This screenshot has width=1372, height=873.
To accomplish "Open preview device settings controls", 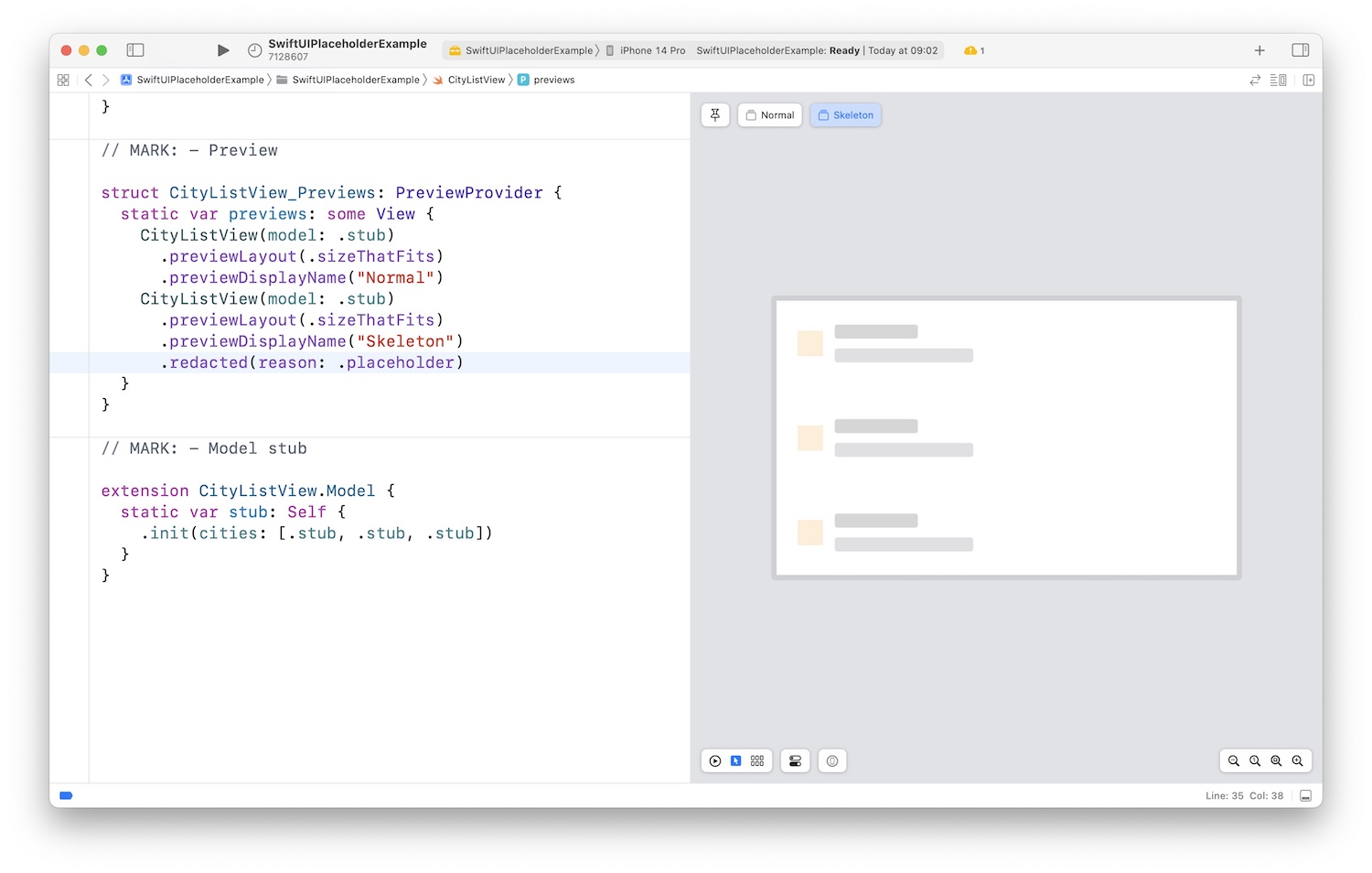I will (x=795, y=761).
